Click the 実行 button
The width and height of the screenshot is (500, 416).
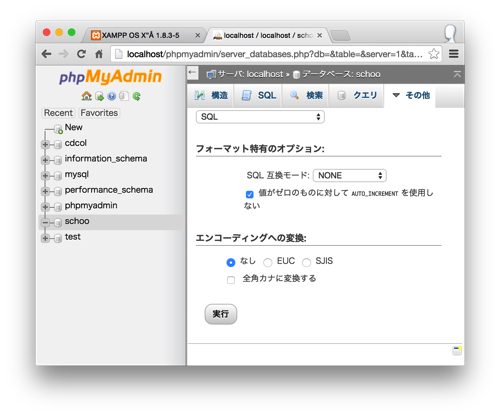221,314
